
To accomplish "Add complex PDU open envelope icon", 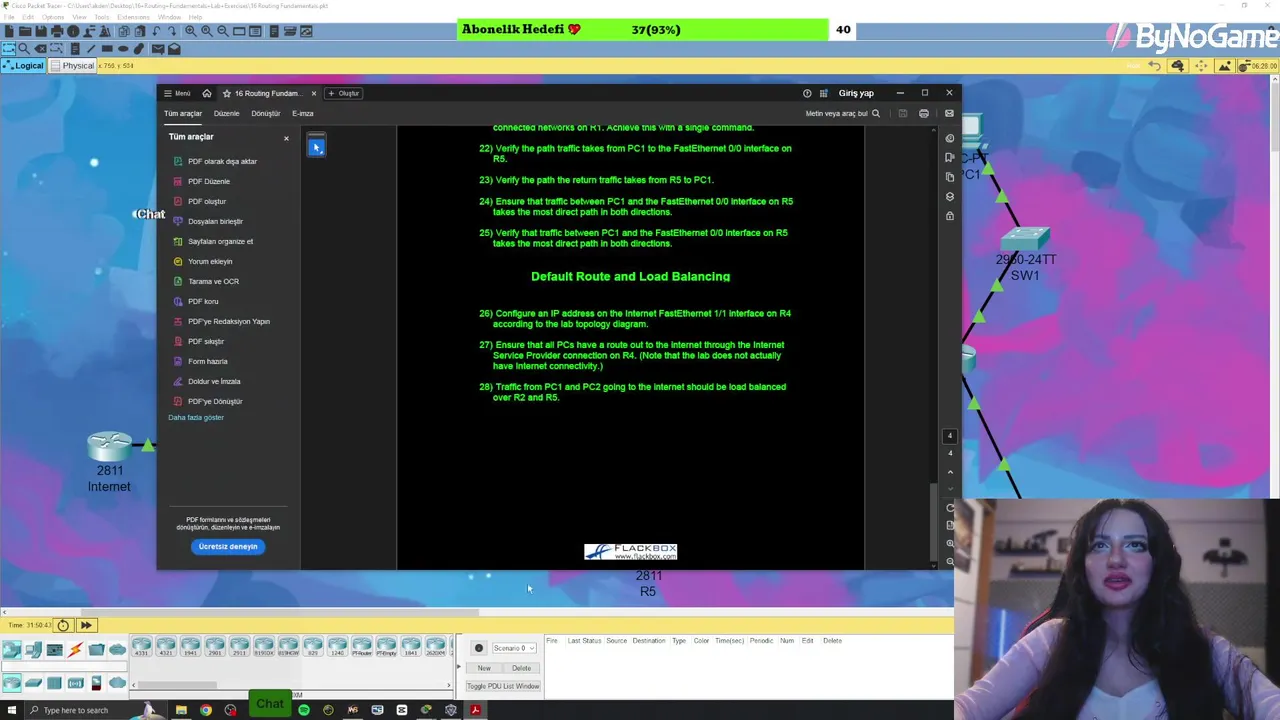I will pos(174,49).
